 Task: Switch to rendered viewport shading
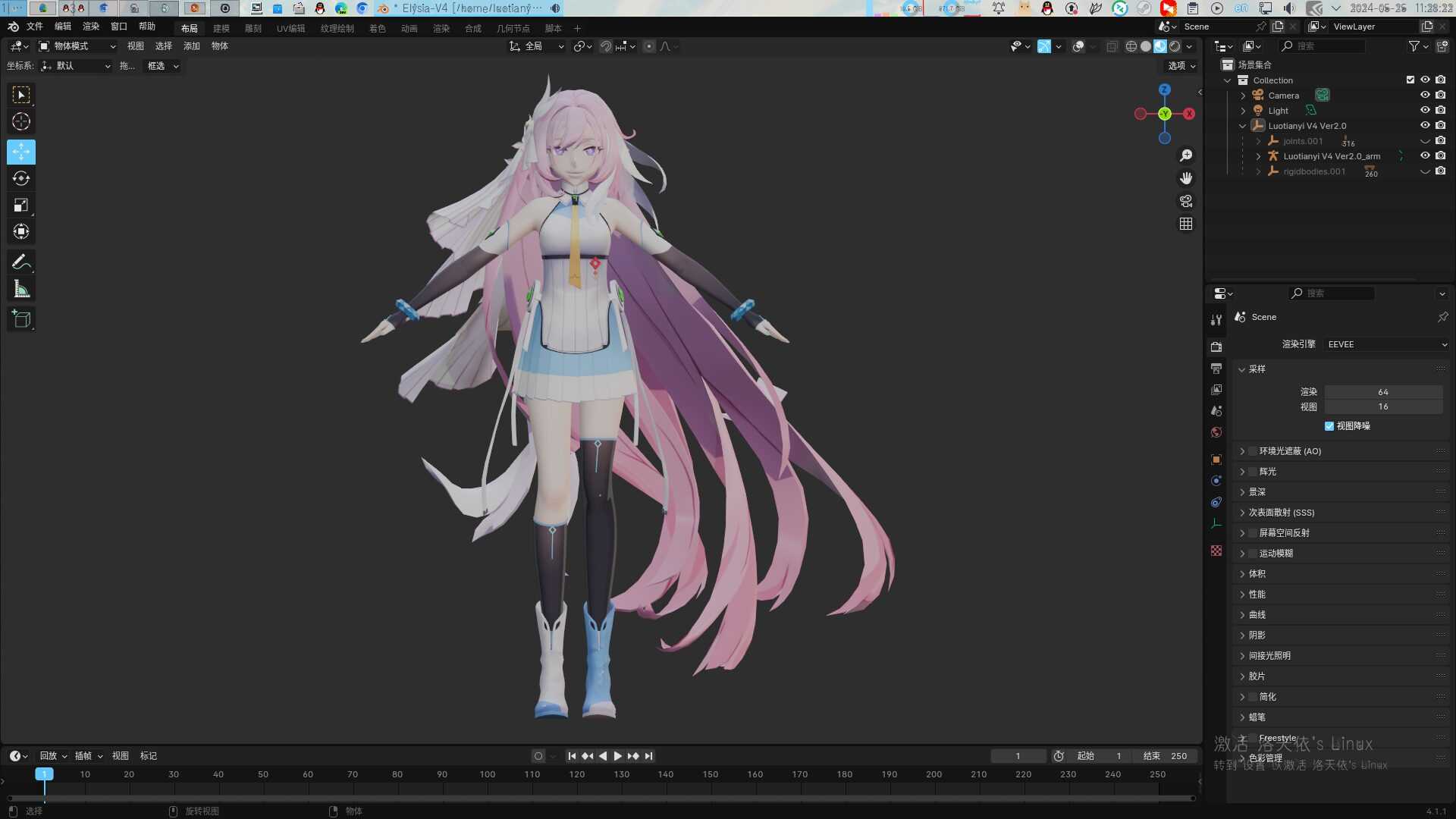click(1175, 46)
